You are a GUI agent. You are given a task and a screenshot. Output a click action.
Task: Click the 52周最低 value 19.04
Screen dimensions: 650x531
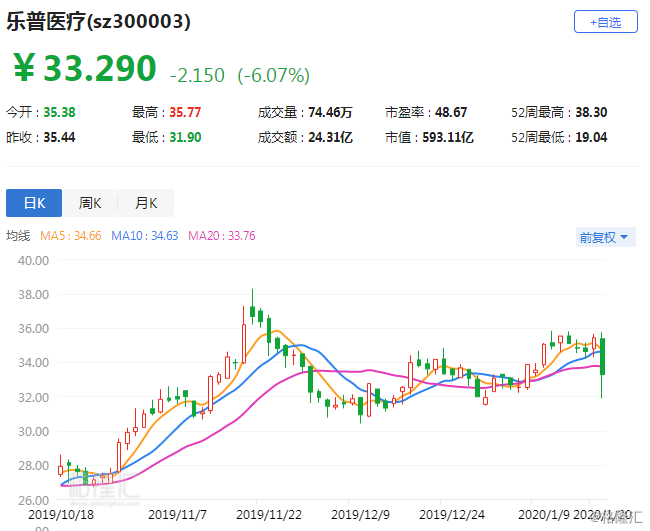591,137
